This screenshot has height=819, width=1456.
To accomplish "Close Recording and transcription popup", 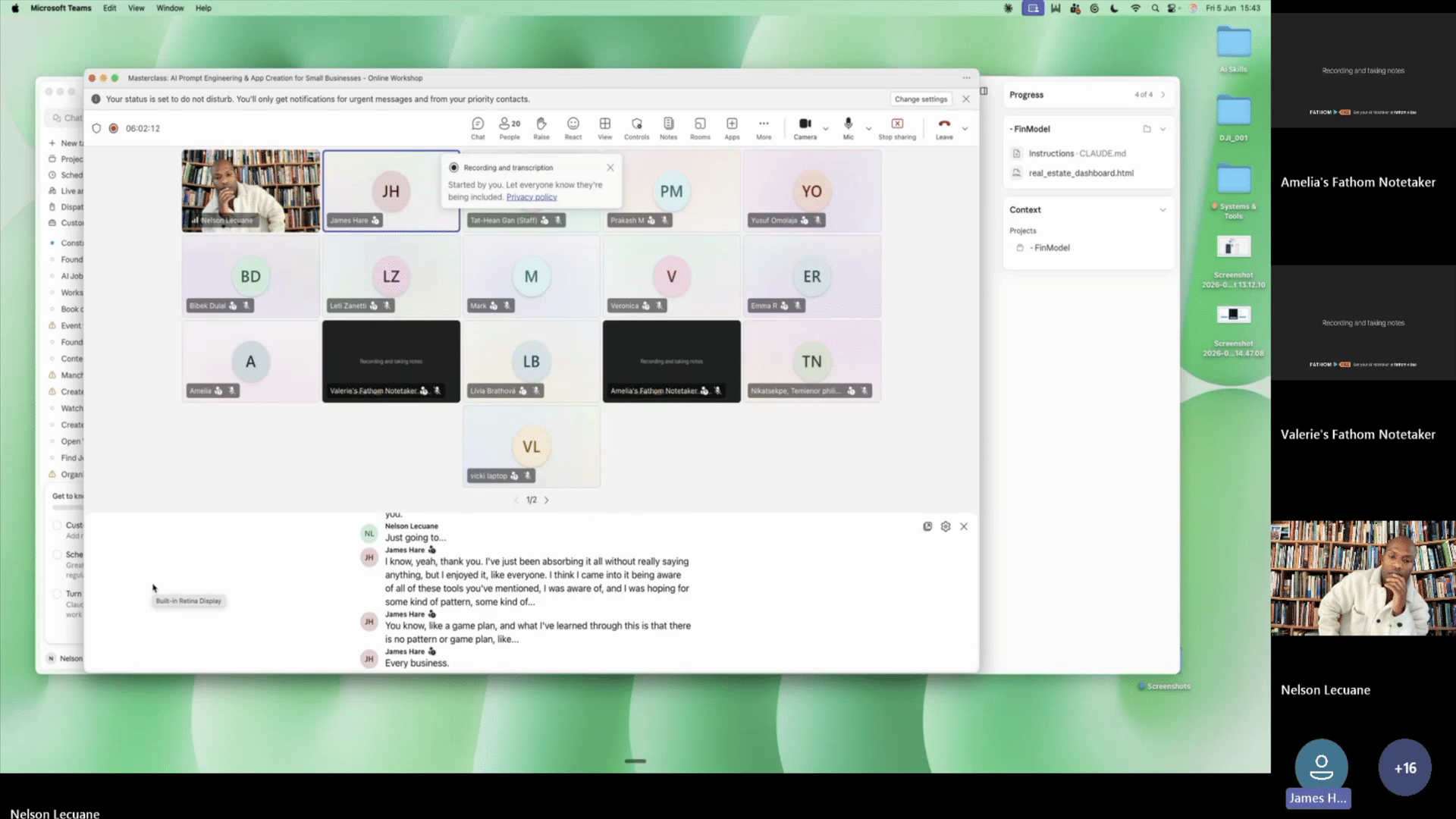I will 610,168.
